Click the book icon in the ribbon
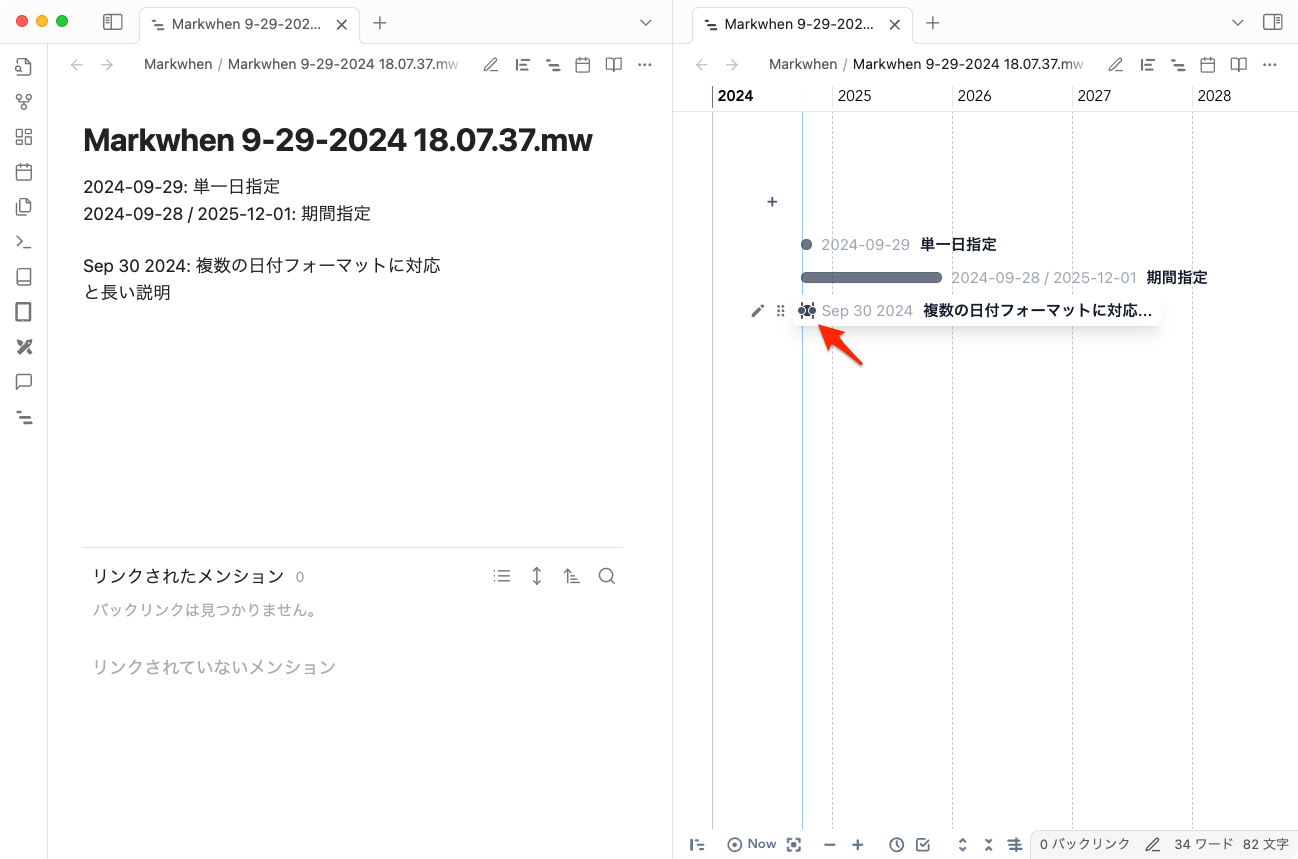 [x=24, y=277]
